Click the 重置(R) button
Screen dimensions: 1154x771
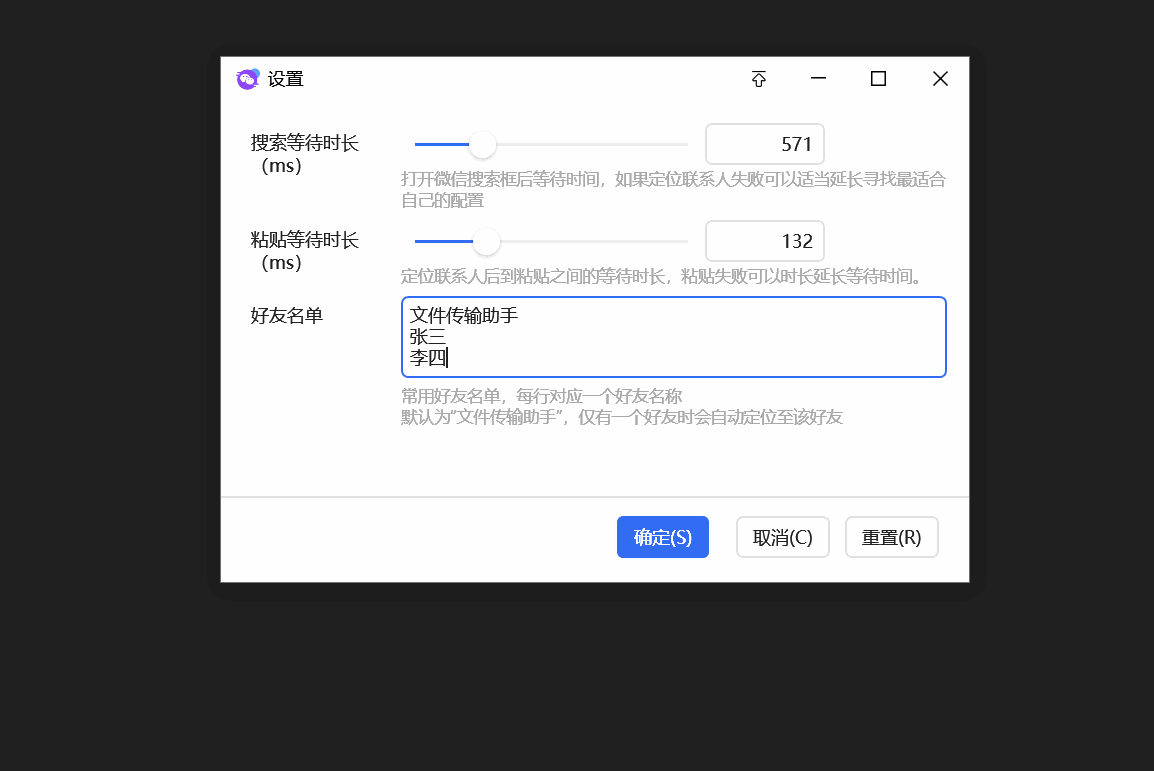tap(891, 537)
